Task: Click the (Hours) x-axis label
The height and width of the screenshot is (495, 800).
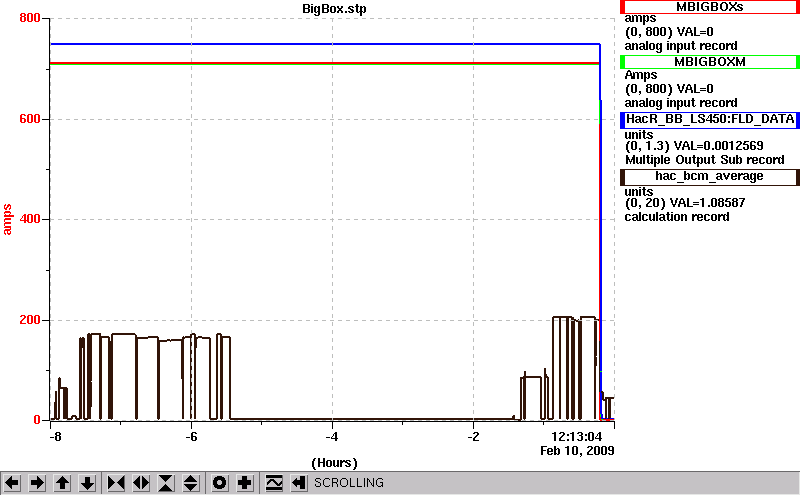Action: [334, 463]
